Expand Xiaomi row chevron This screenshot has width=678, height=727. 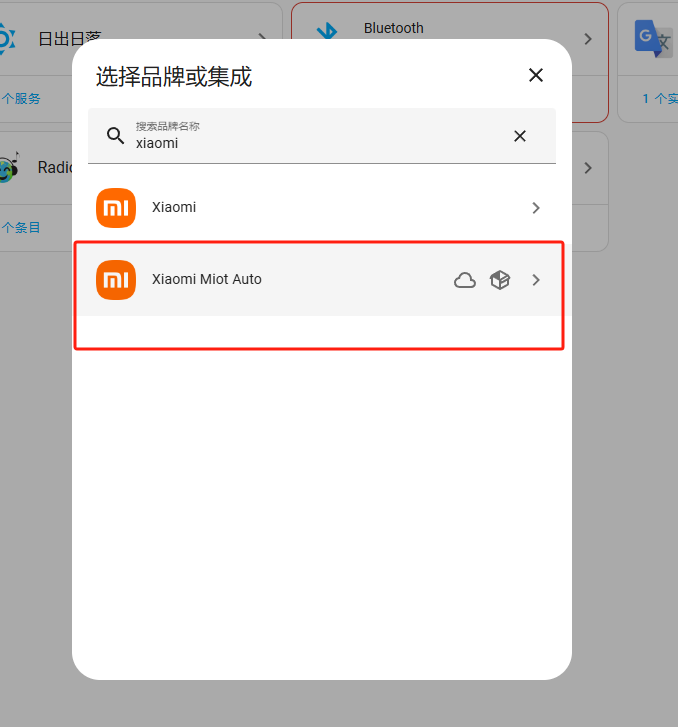click(x=536, y=208)
